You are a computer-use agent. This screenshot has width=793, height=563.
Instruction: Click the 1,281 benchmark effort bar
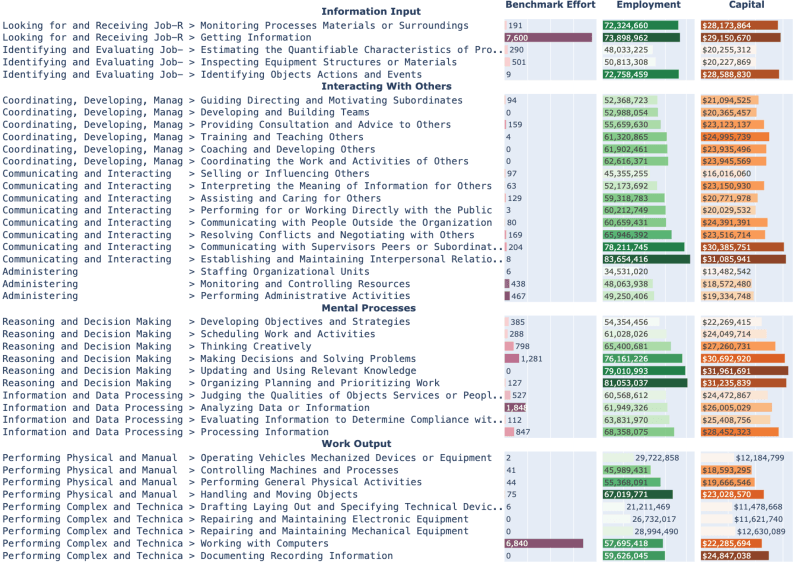pyautogui.click(x=512, y=359)
